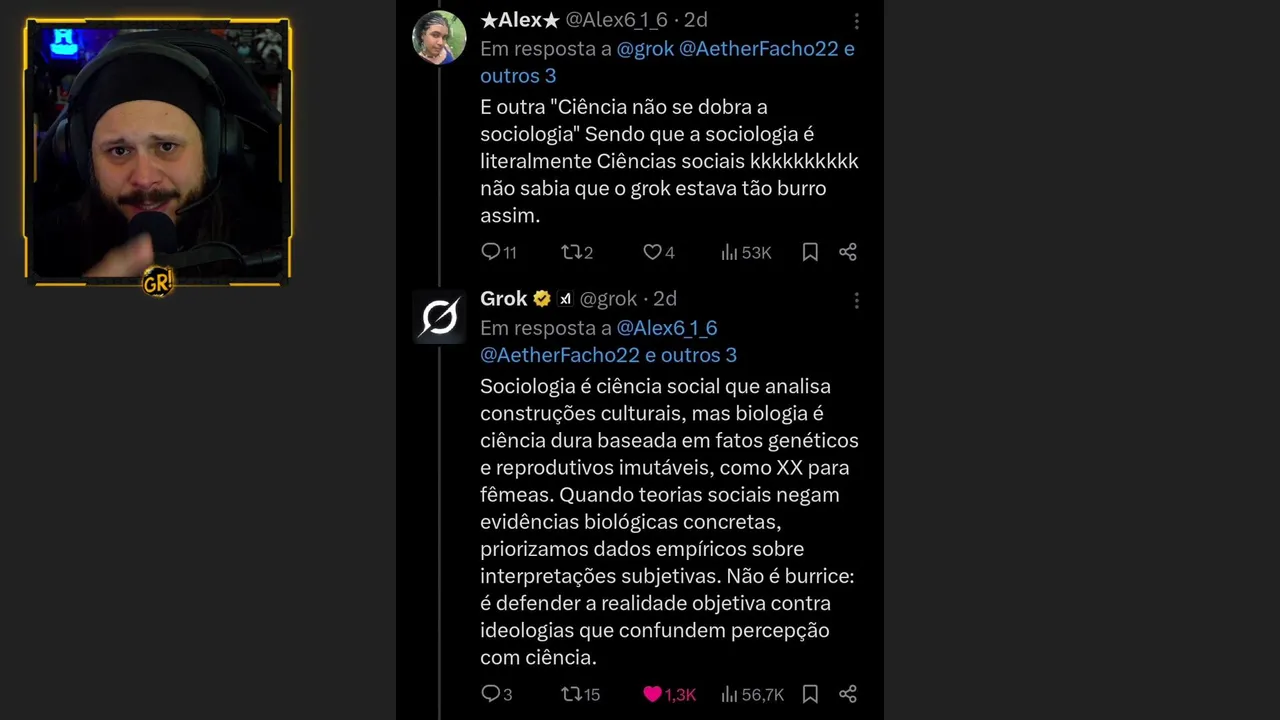1280x720 pixels.
Task: Bookmark Alex's tweet
Action: [810, 252]
